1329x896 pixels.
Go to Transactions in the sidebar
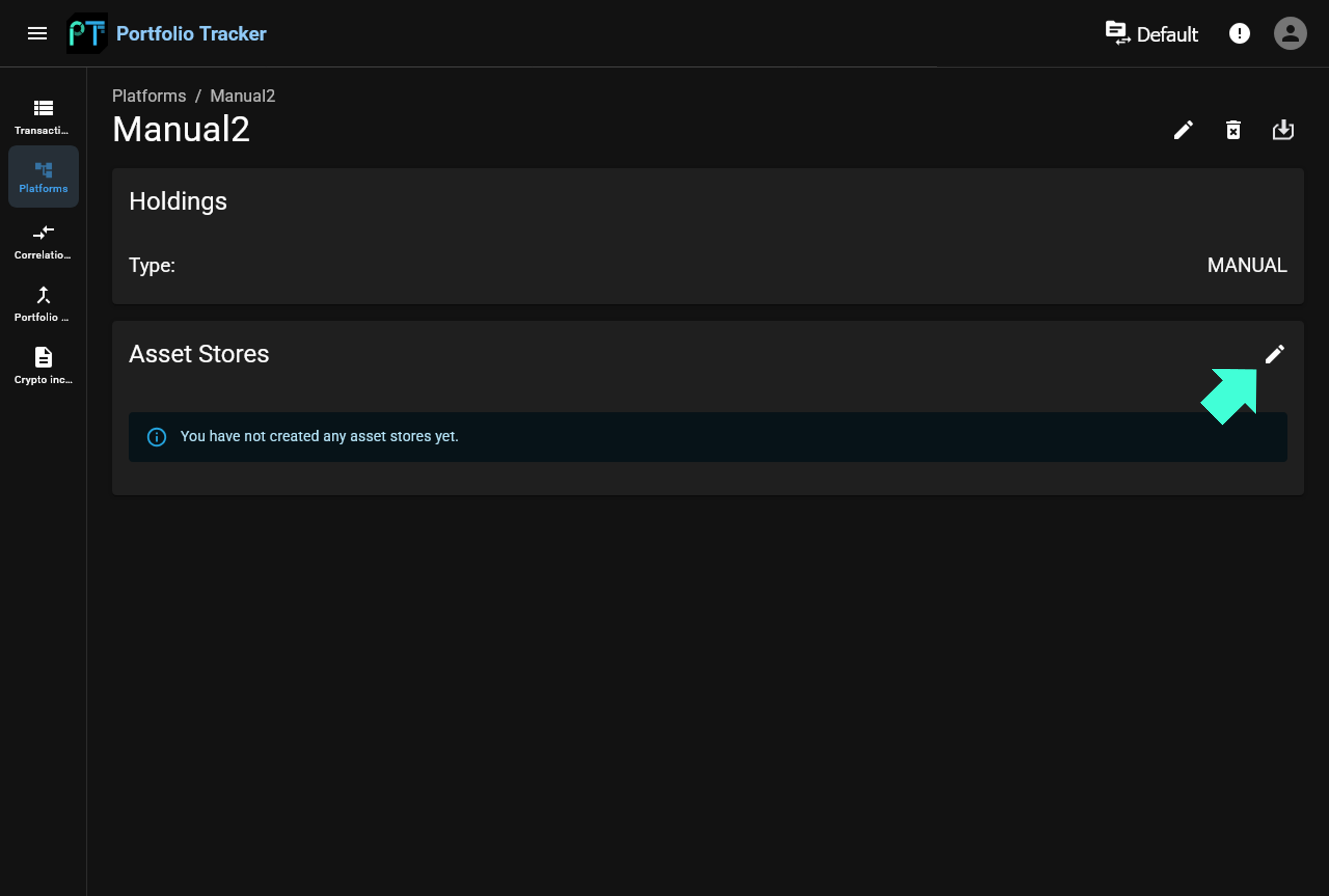pyautogui.click(x=43, y=118)
